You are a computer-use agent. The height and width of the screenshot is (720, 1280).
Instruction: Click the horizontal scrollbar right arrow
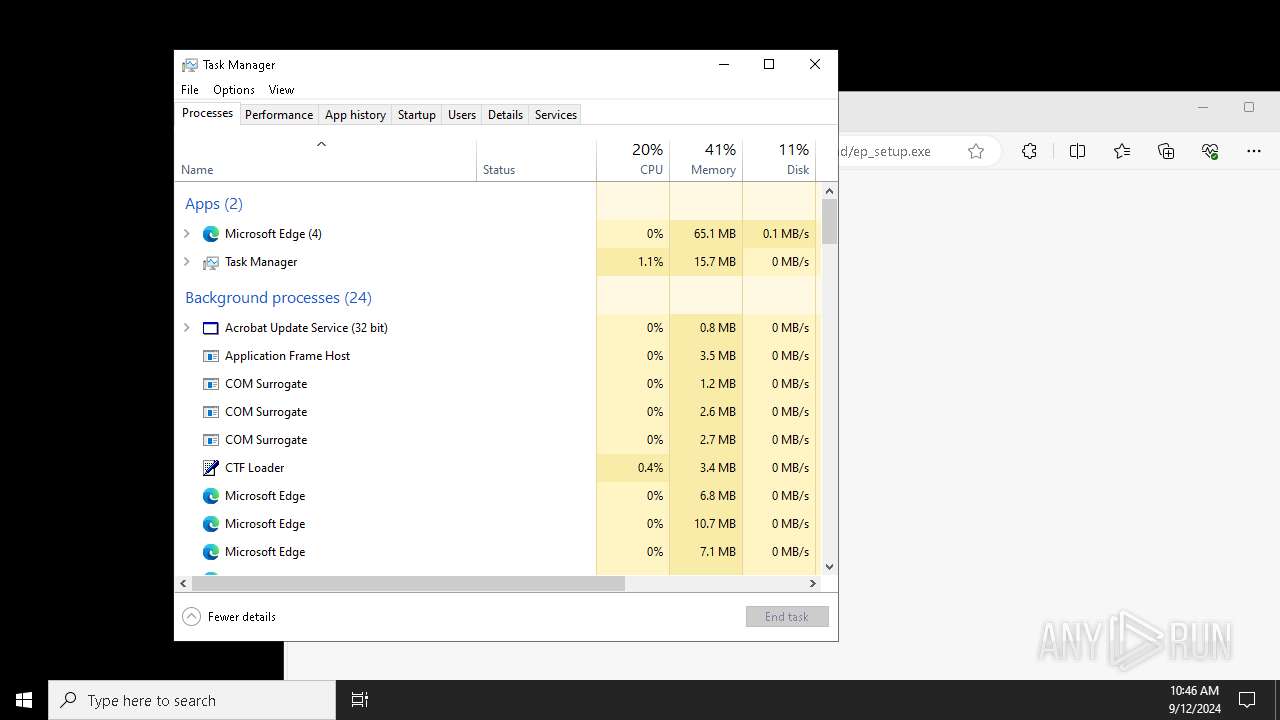click(x=813, y=583)
